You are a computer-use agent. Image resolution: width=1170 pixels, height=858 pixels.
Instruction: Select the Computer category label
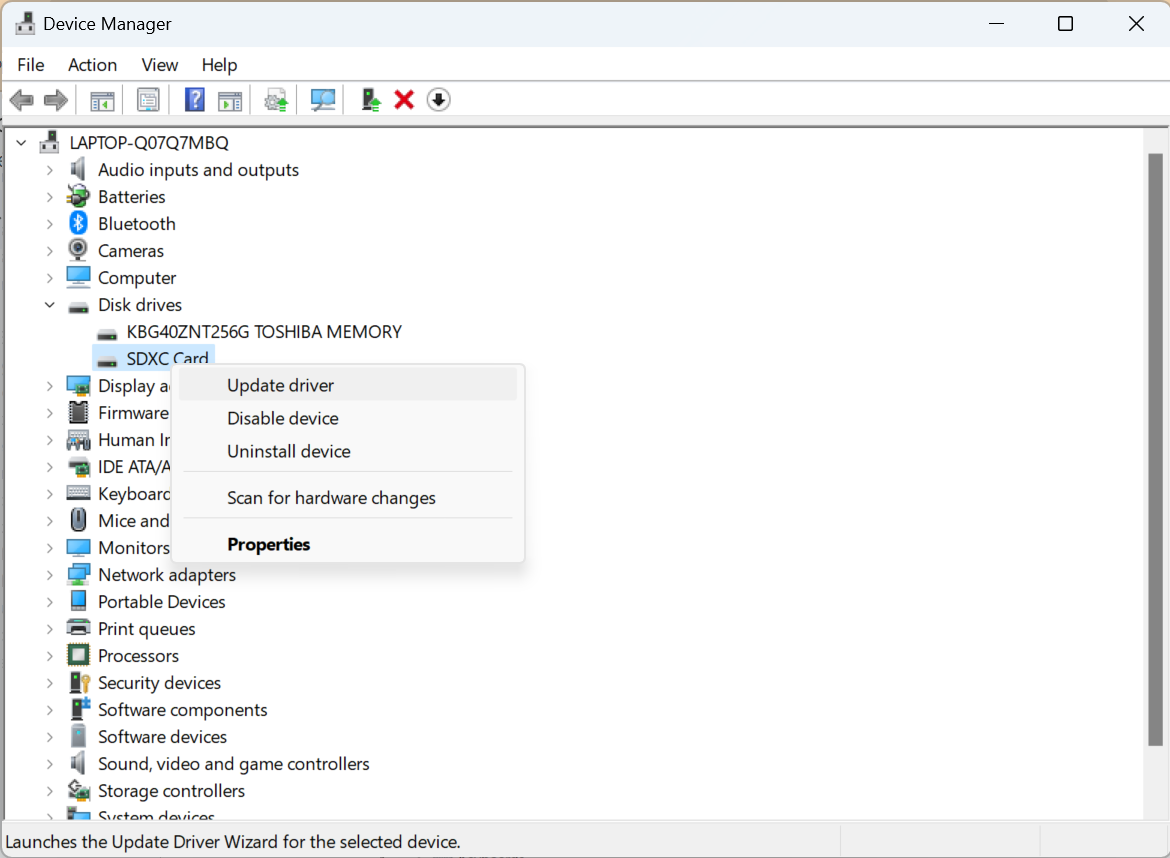click(x=137, y=278)
